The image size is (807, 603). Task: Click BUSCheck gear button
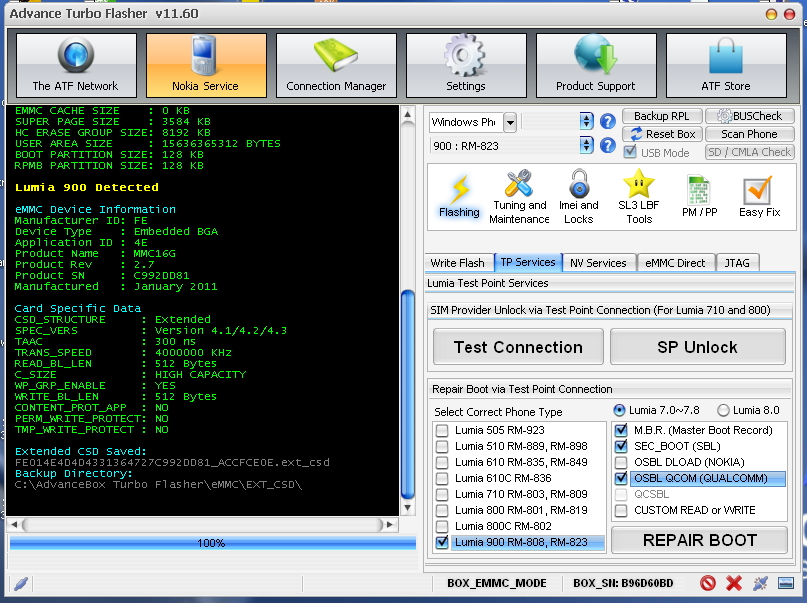click(749, 116)
